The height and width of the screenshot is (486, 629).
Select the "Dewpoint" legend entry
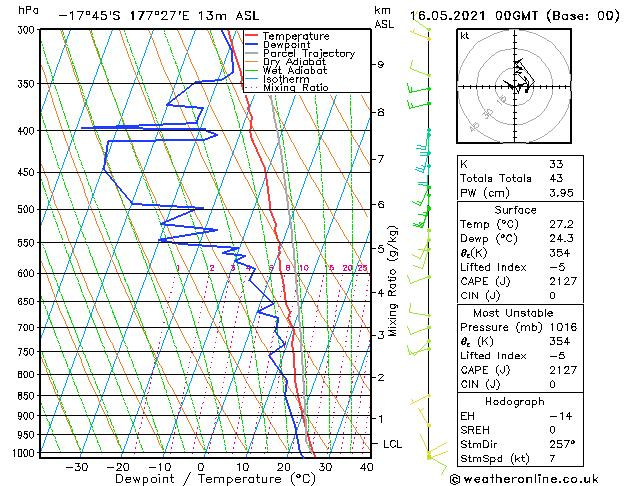point(286,45)
